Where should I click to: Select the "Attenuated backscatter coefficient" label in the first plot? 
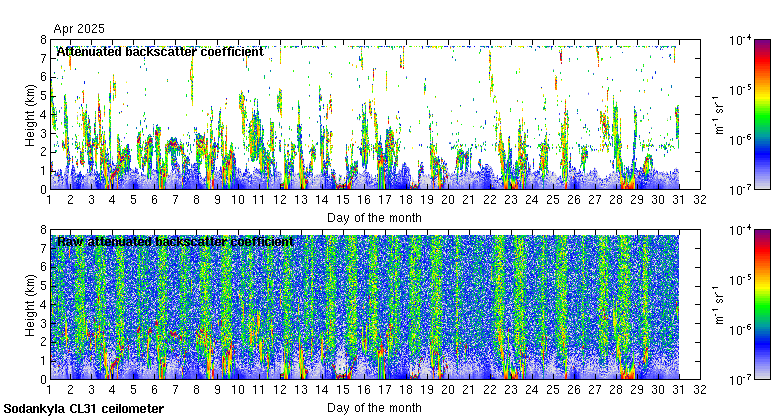[160, 52]
